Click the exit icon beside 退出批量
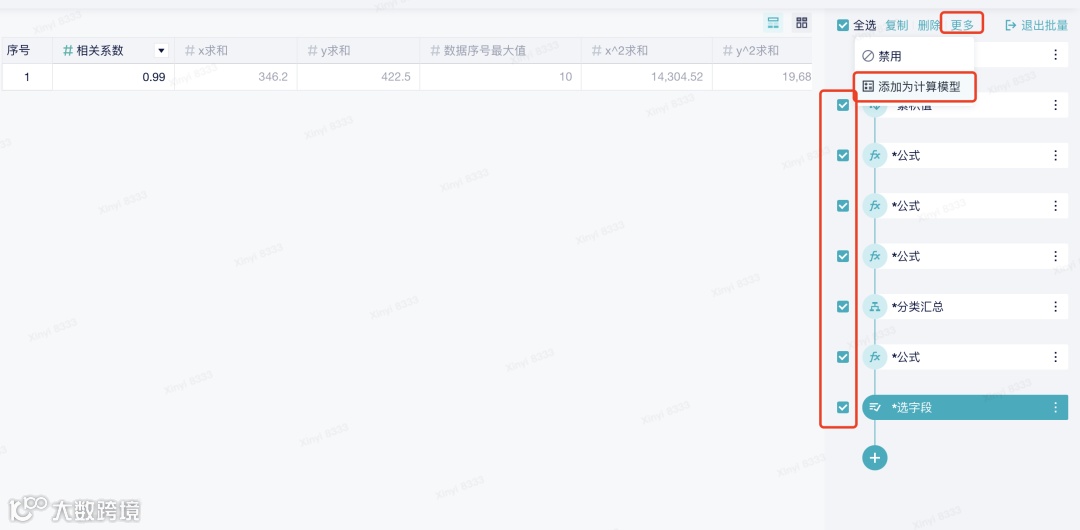Screen dimensions: 1080x530 click(1010, 26)
